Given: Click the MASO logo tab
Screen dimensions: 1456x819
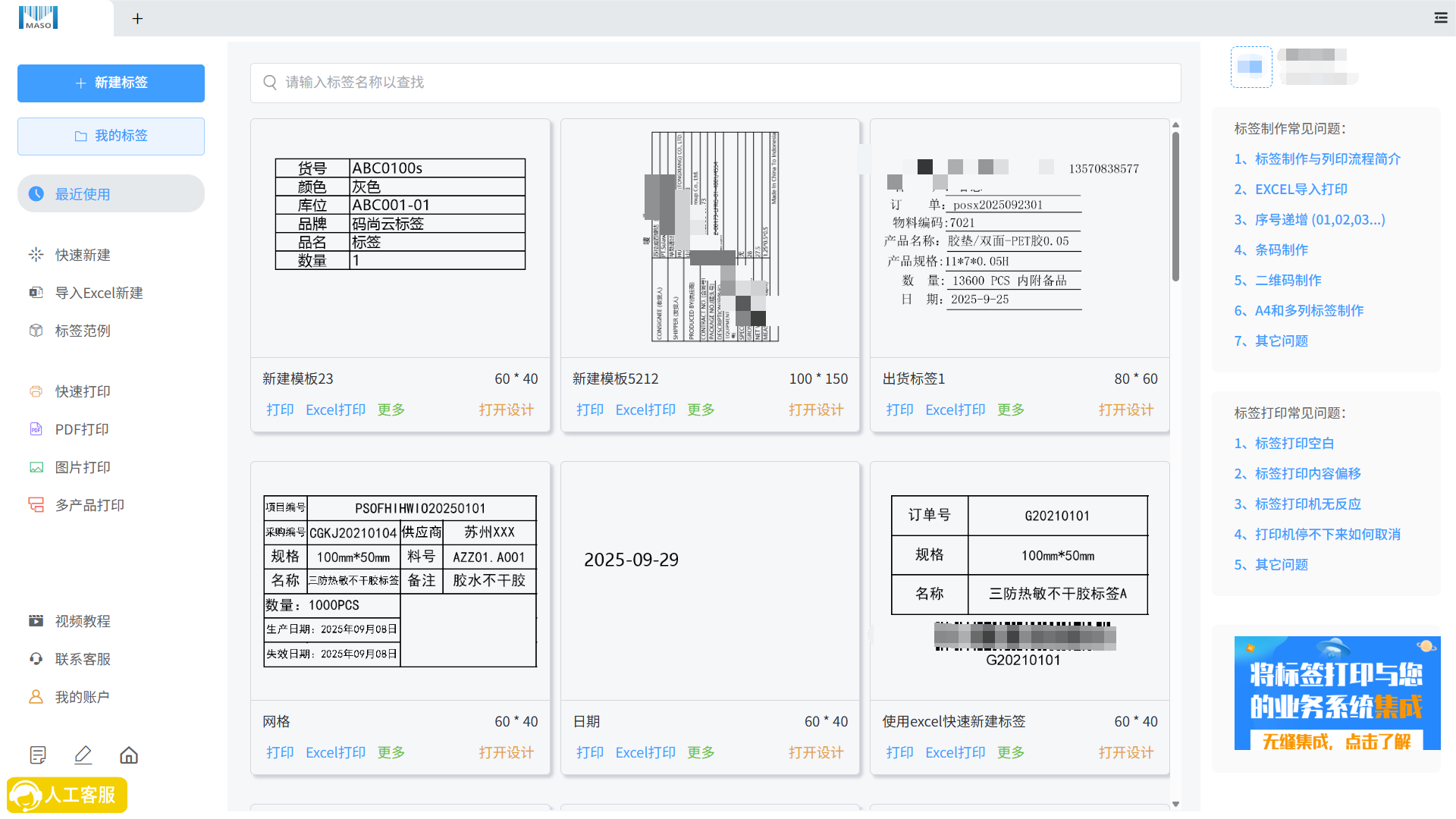Looking at the screenshot, I should [38, 17].
